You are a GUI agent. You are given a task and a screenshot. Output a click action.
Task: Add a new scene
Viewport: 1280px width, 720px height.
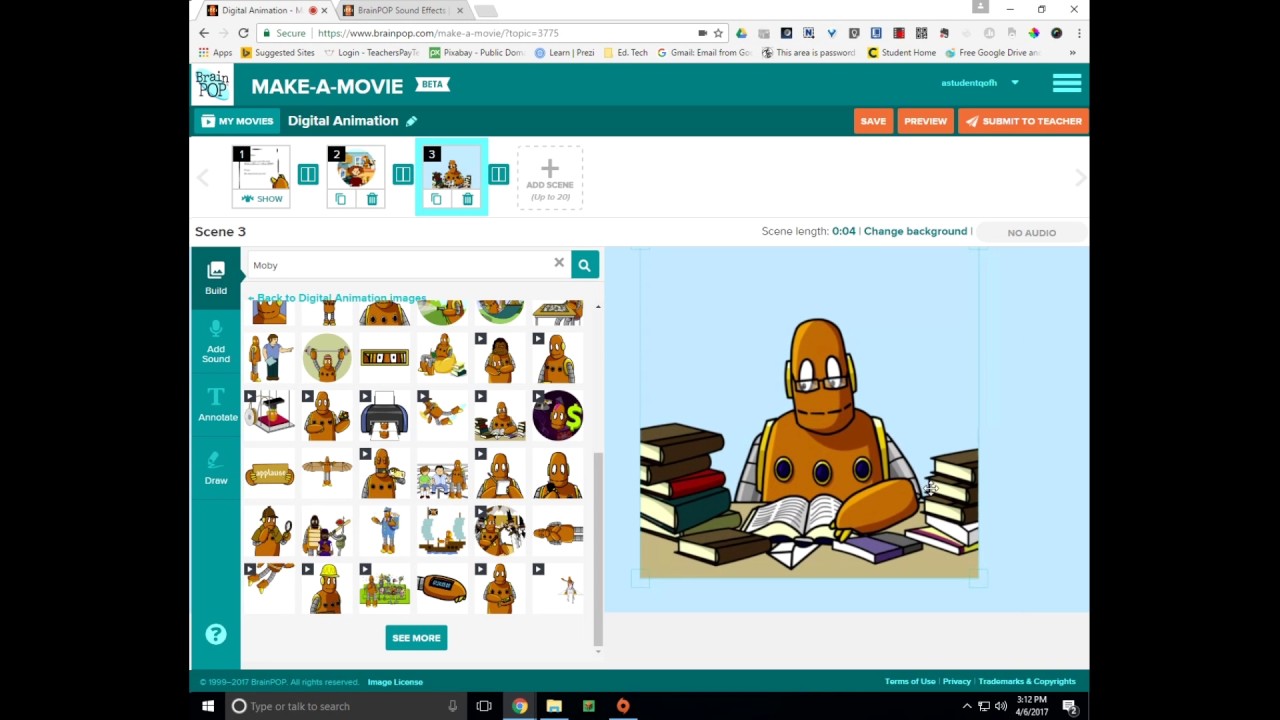[550, 178]
